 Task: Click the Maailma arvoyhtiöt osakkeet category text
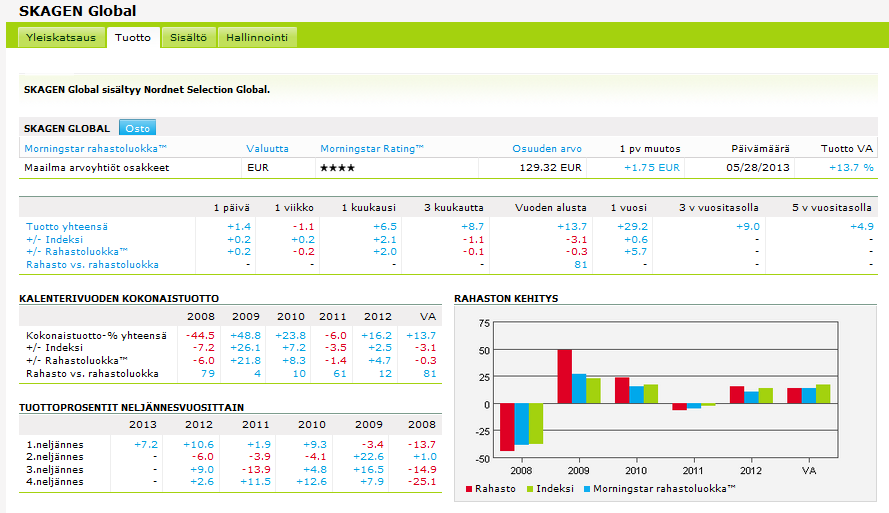click(x=96, y=168)
